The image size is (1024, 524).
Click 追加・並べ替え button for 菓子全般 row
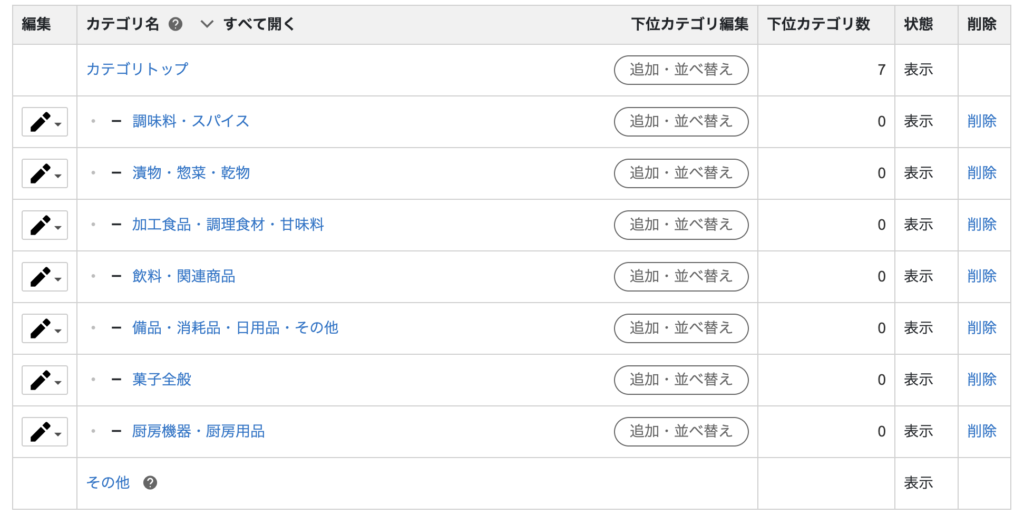(x=681, y=380)
